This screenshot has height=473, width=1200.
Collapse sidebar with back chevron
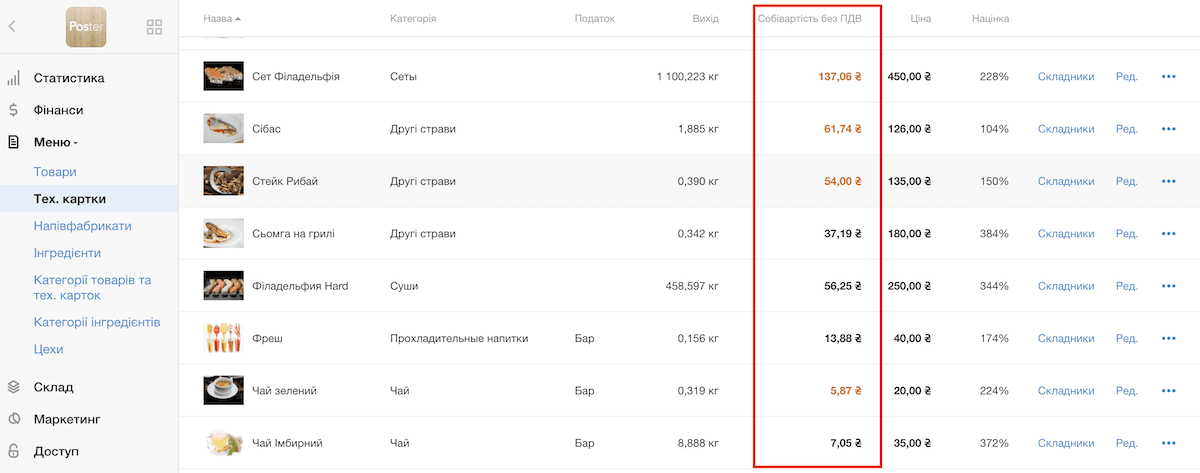click(x=12, y=27)
